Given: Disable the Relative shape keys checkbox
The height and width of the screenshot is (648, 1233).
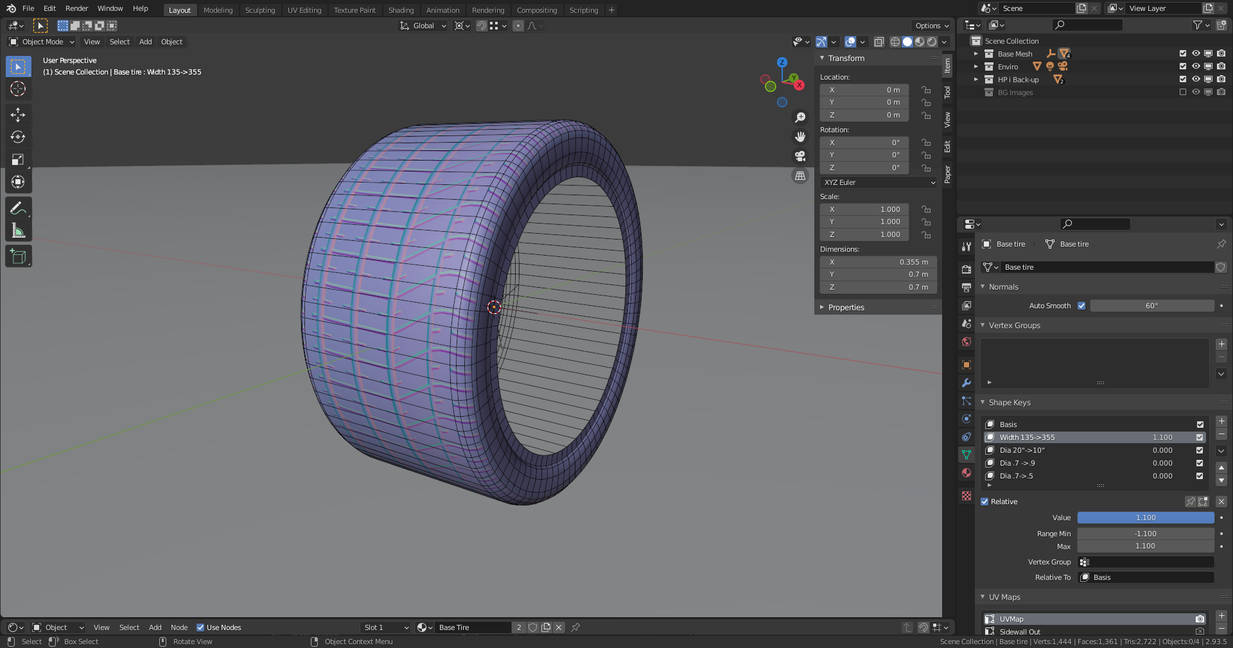Looking at the screenshot, I should click(x=985, y=502).
